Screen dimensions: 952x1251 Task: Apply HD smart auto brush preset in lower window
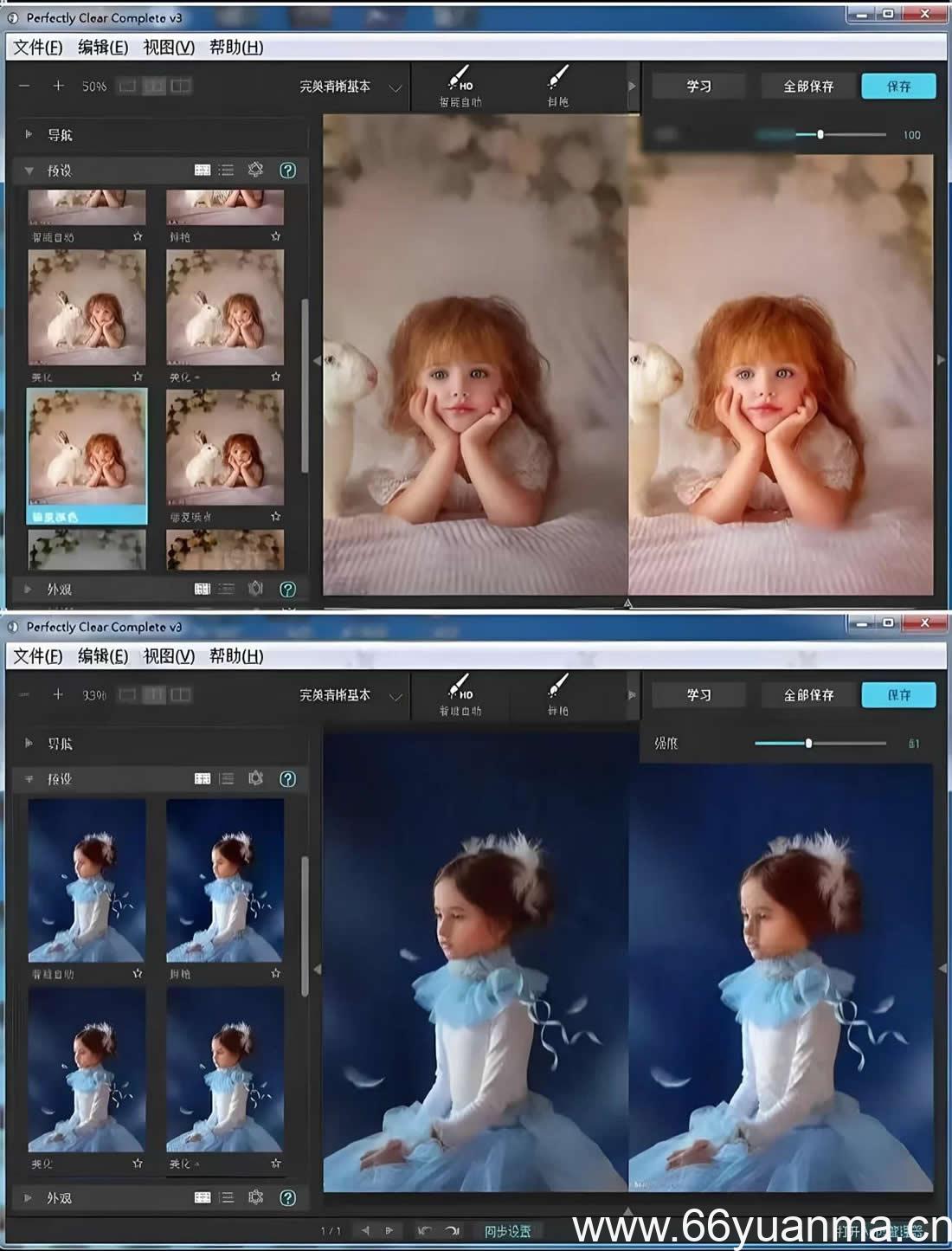coord(460,696)
